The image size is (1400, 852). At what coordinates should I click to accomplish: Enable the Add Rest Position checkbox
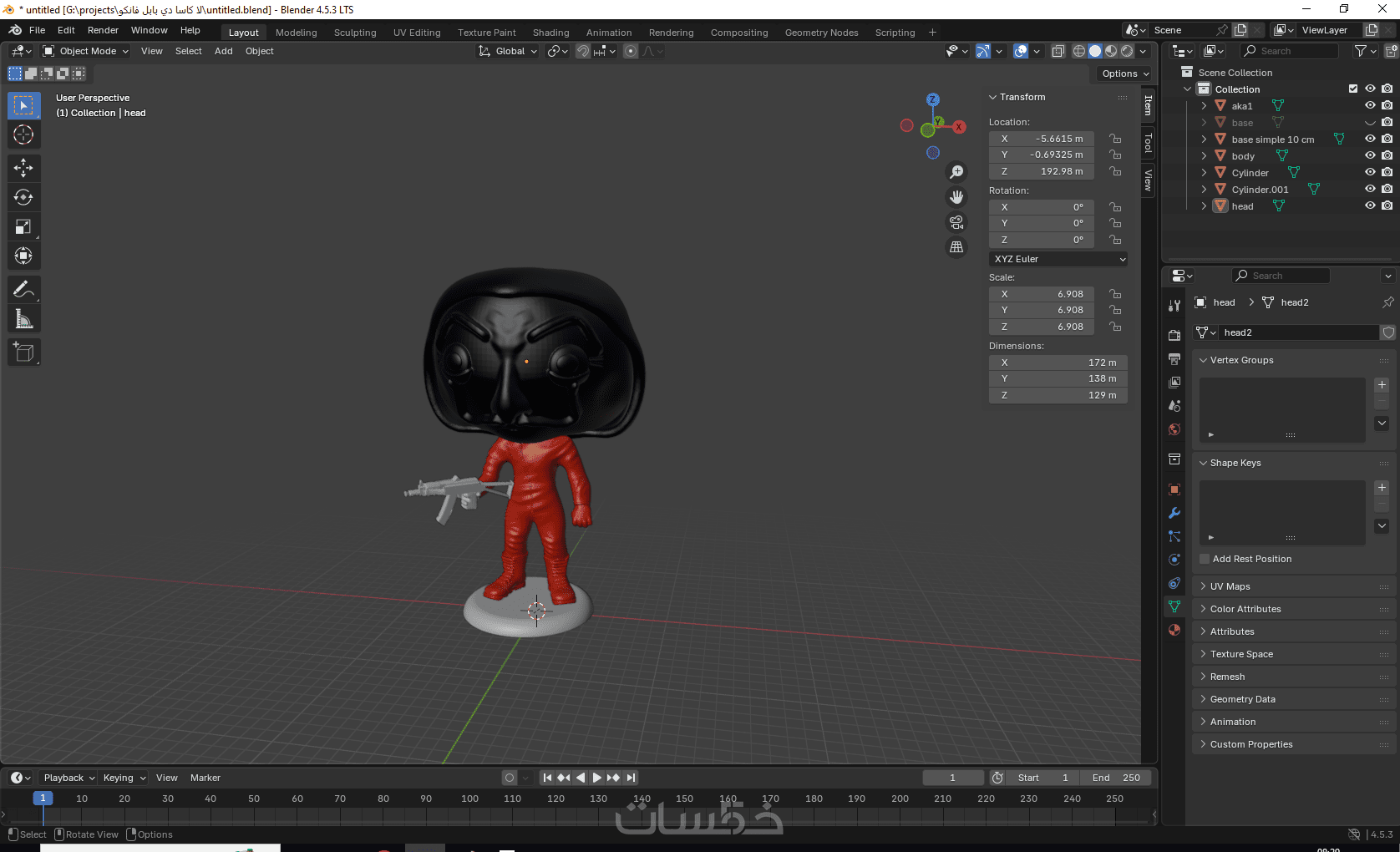(1205, 559)
